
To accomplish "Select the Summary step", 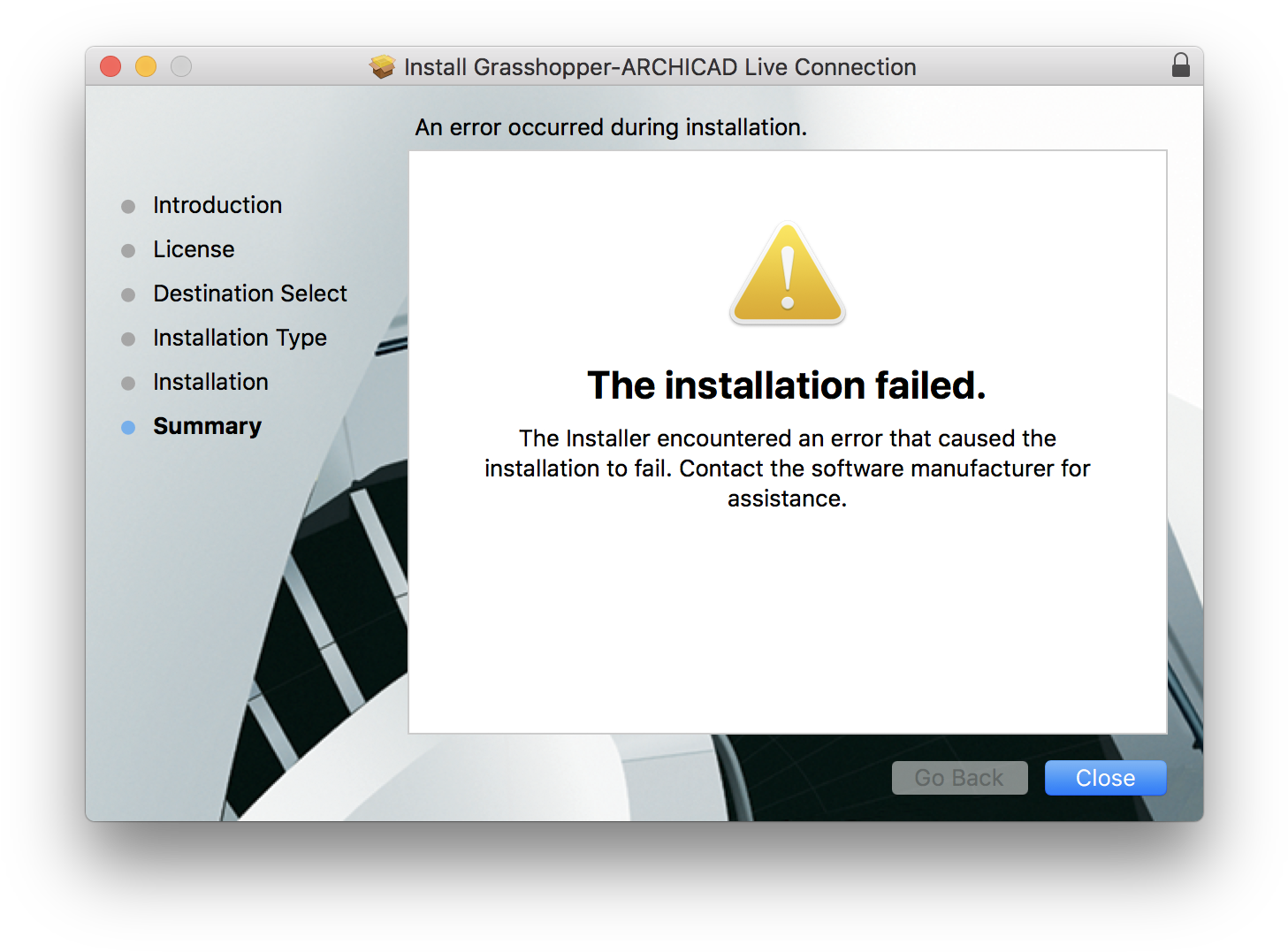I will click(207, 426).
